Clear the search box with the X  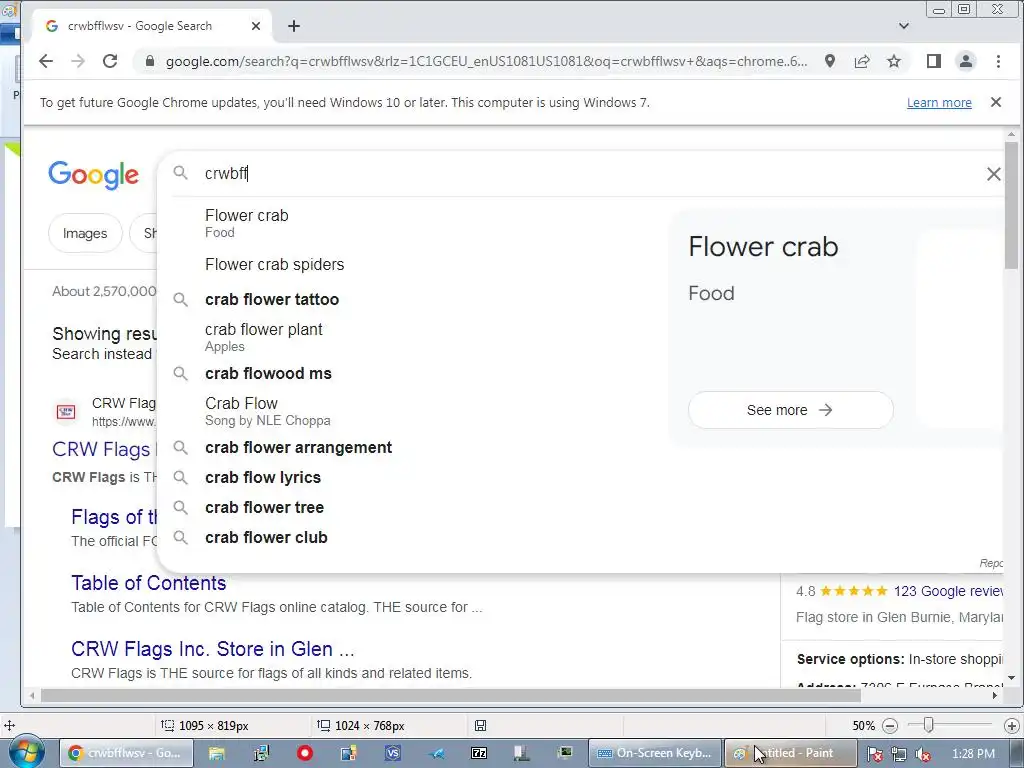[993, 174]
